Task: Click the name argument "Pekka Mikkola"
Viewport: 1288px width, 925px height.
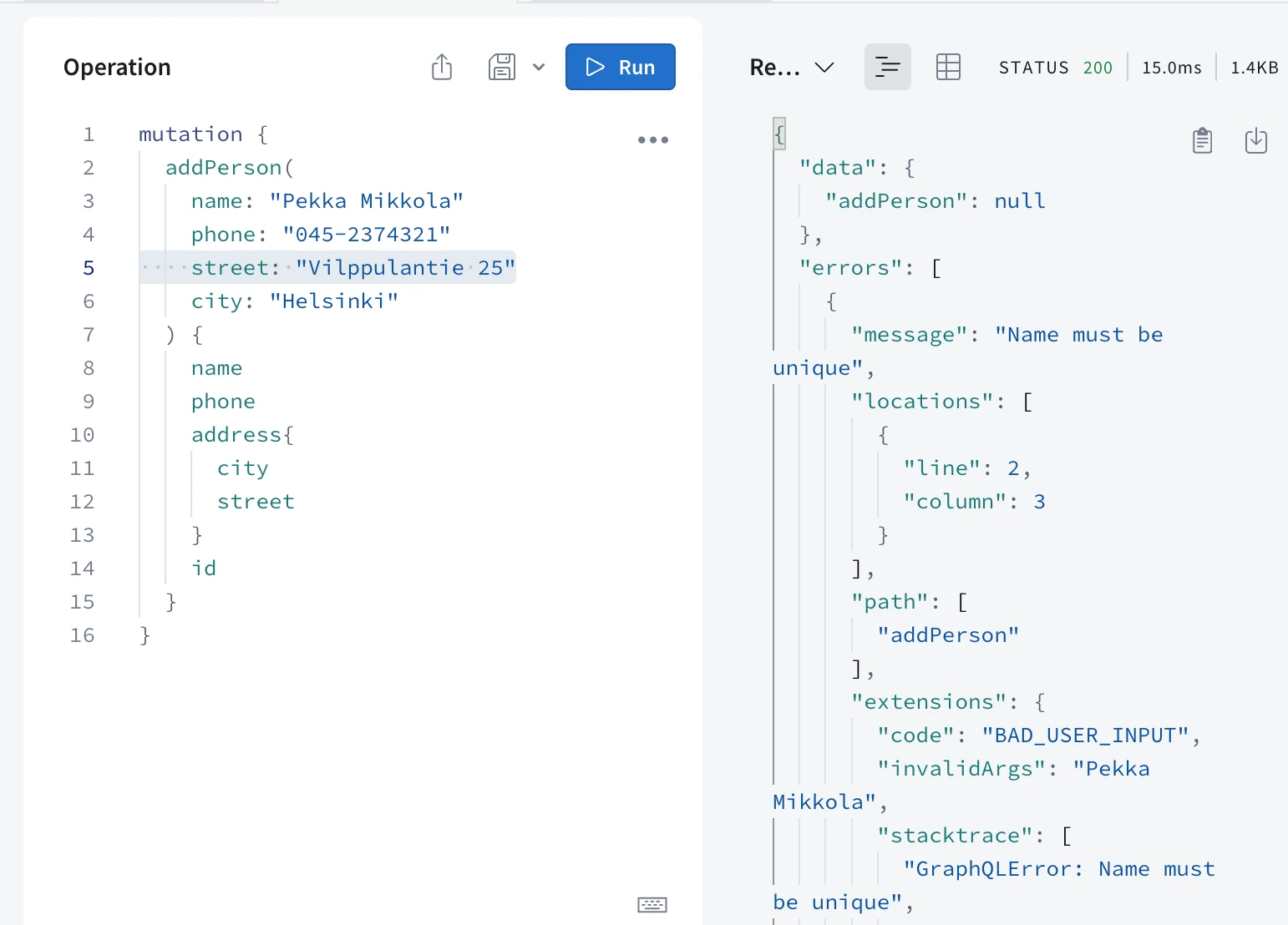Action: click(367, 201)
